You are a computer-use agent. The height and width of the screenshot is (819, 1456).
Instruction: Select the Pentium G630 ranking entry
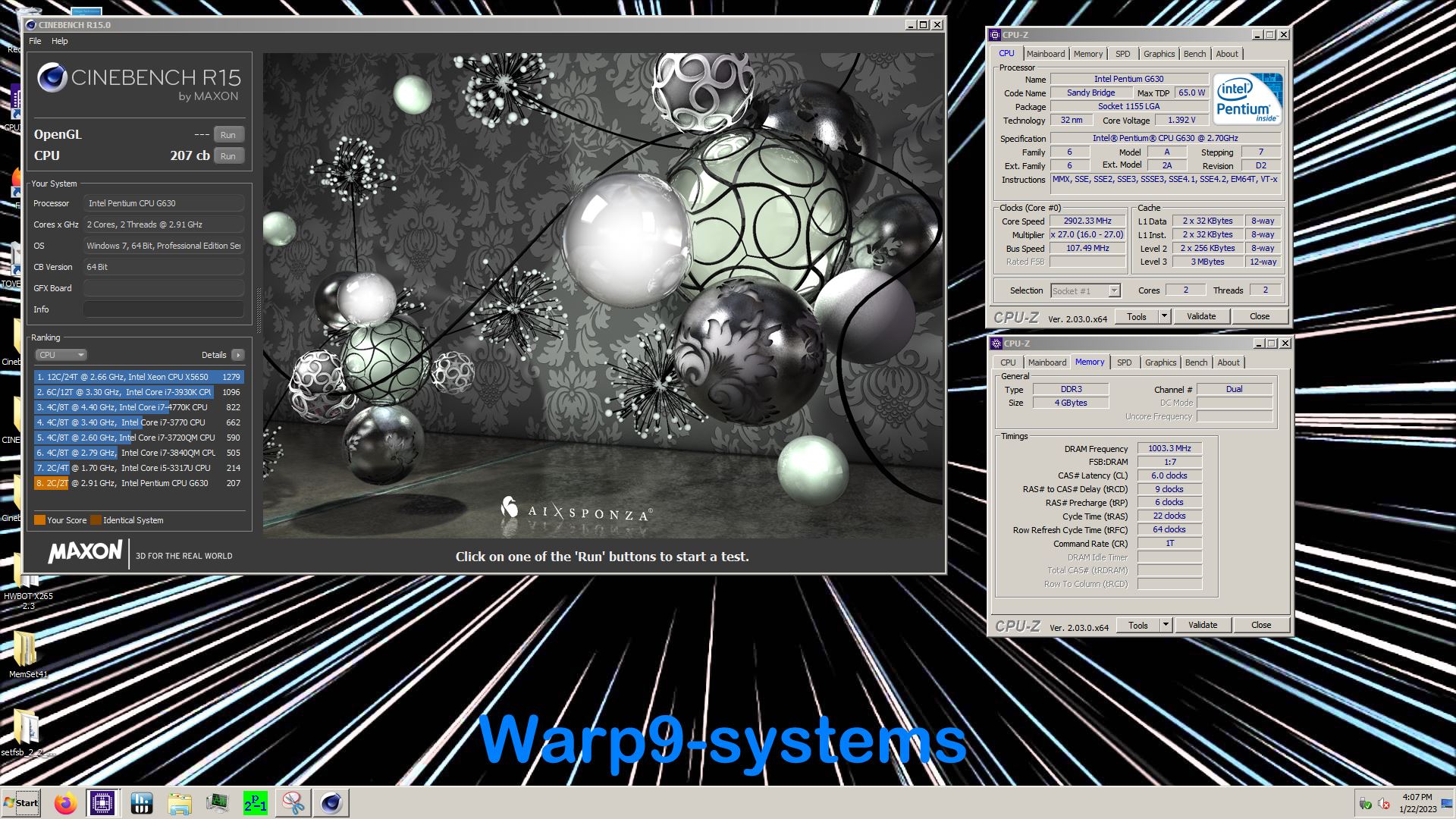[139, 483]
